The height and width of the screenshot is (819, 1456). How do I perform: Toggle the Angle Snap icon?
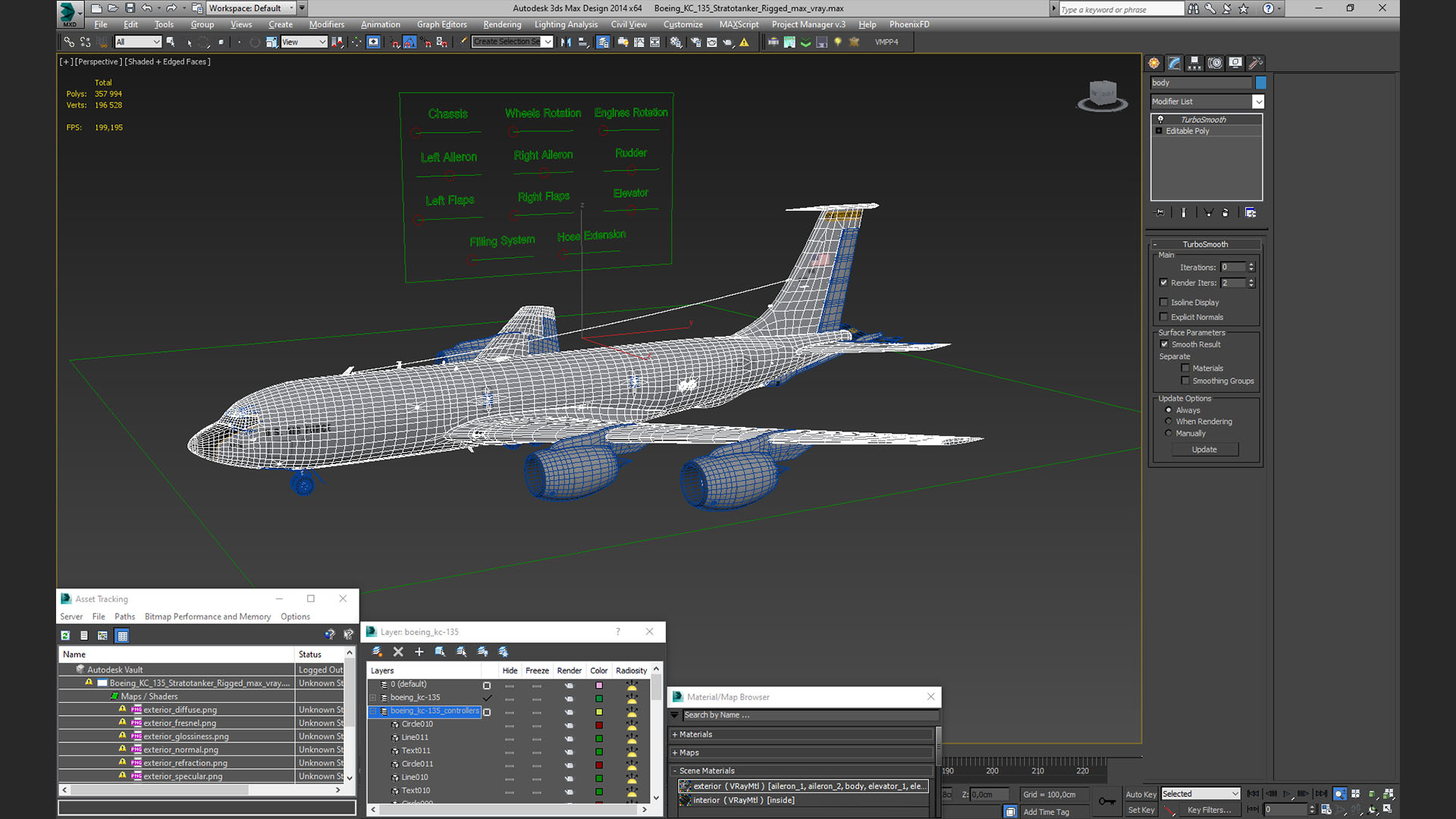pyautogui.click(x=409, y=42)
